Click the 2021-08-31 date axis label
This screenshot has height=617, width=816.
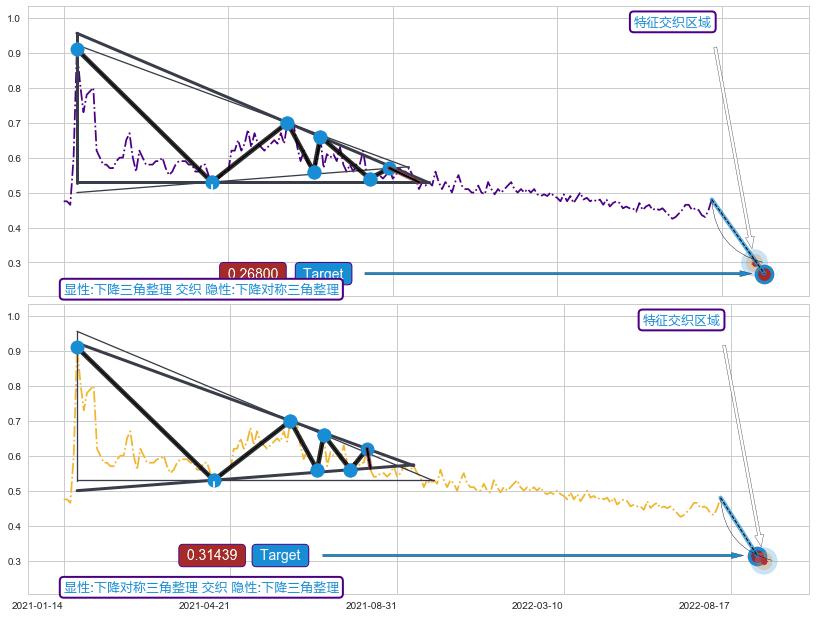tap(371, 605)
